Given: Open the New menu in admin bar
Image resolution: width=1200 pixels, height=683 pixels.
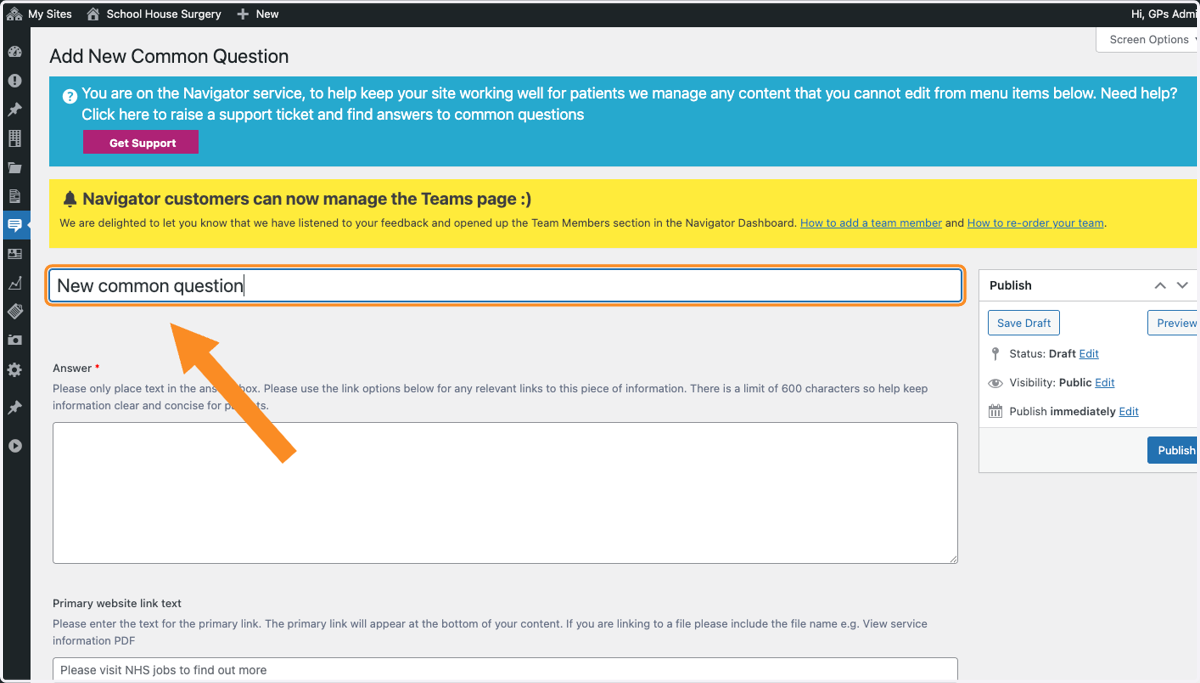Looking at the screenshot, I should point(258,14).
